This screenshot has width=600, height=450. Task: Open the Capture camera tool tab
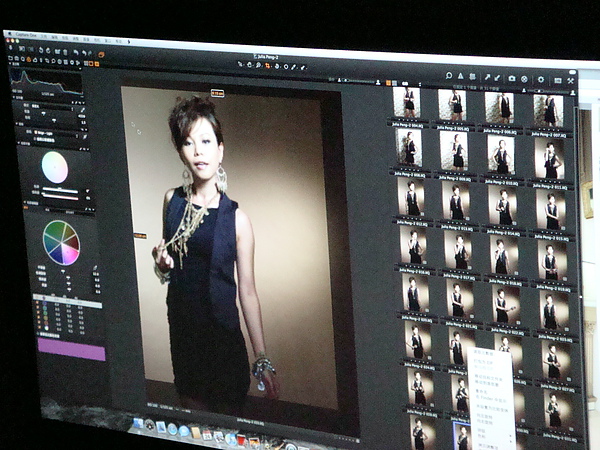[x=16, y=59]
